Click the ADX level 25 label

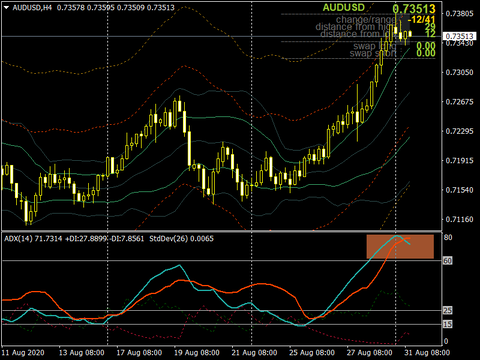pyautogui.click(x=448, y=311)
